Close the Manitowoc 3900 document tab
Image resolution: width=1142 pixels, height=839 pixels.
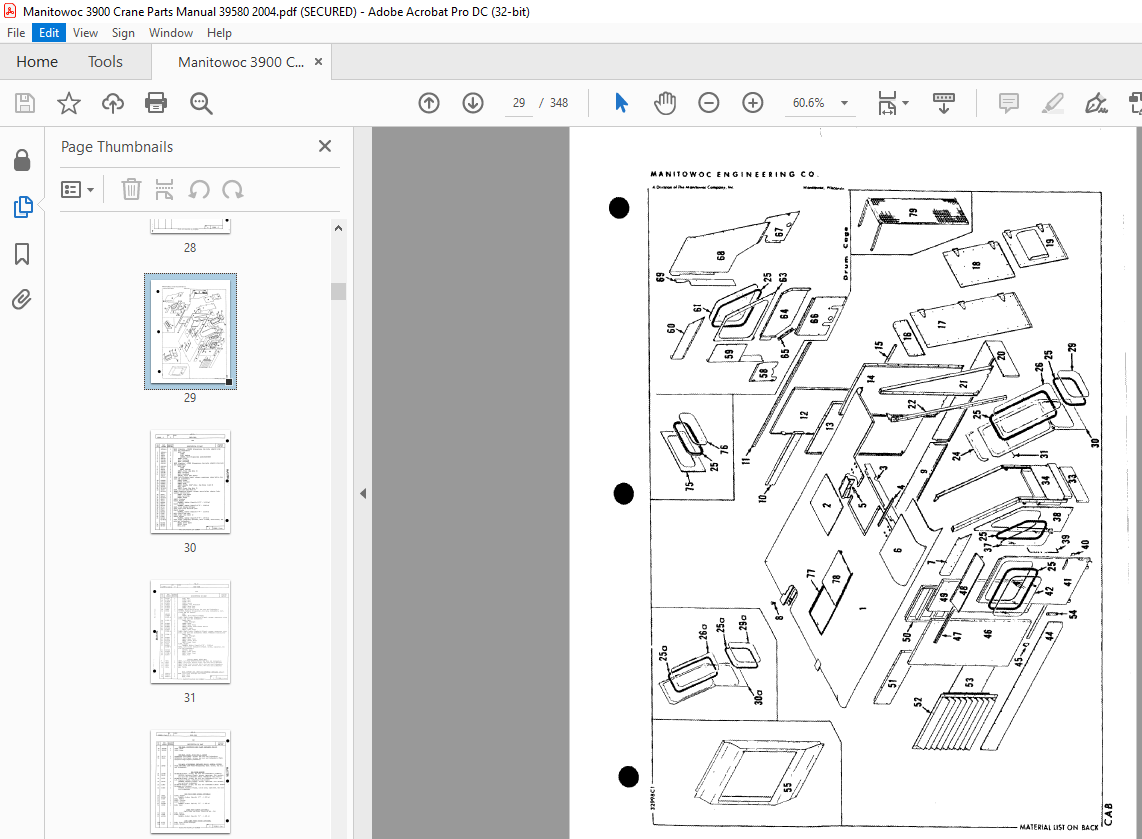pos(318,62)
